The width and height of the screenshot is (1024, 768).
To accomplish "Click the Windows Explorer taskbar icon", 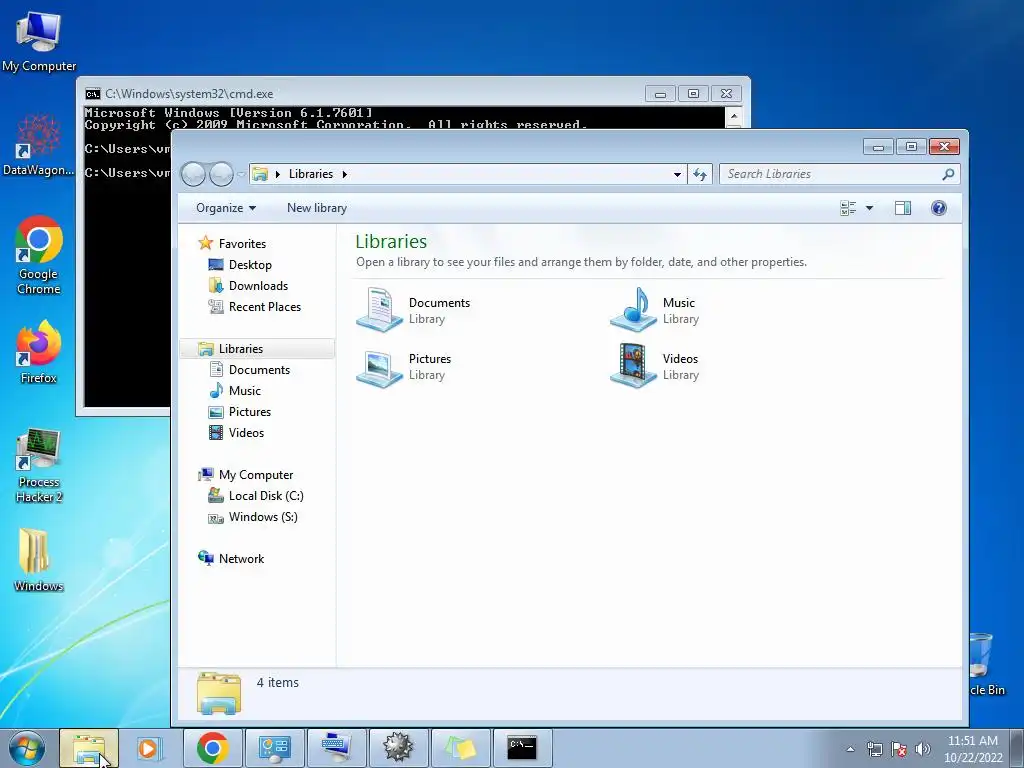I will click(x=89, y=748).
